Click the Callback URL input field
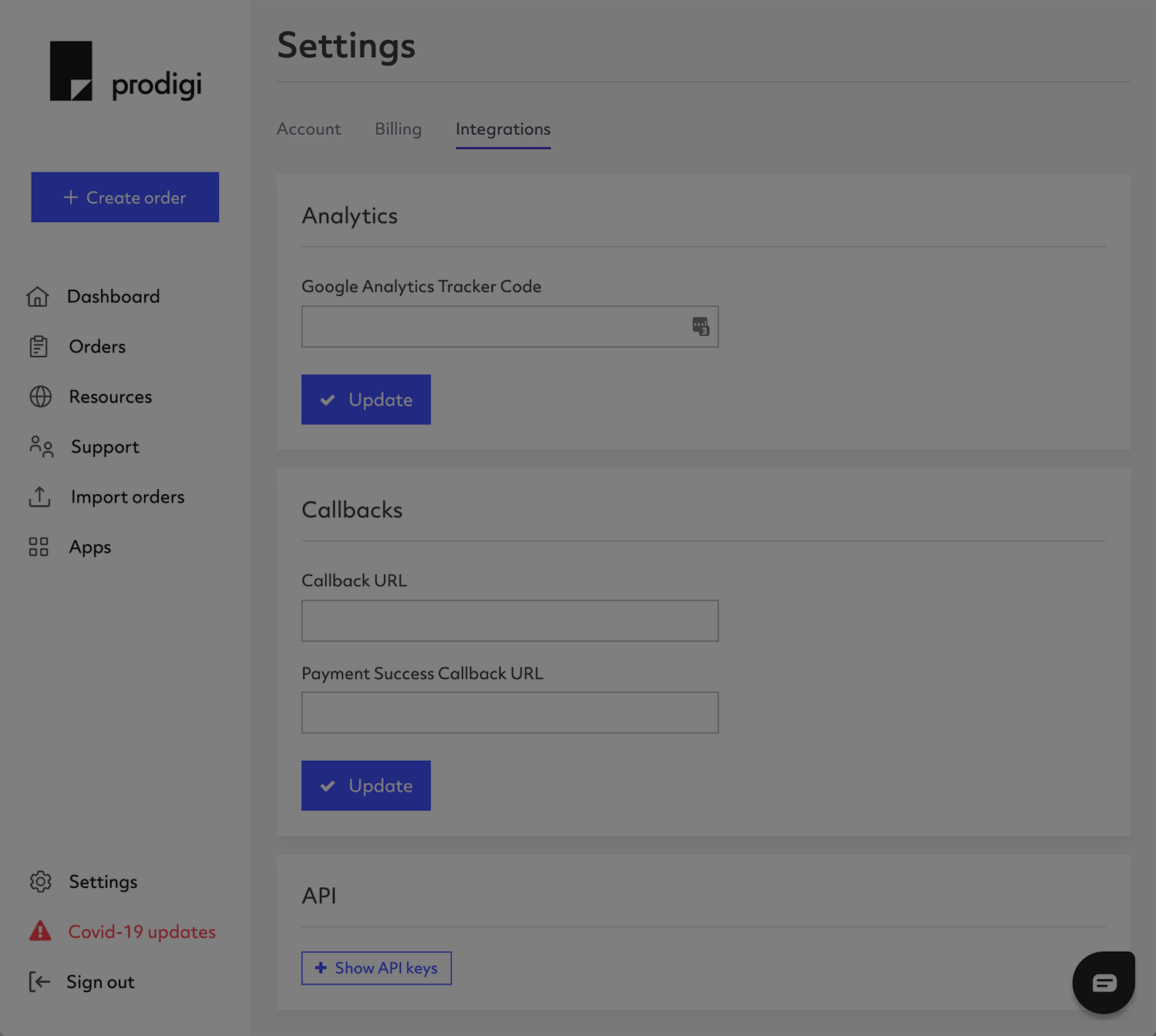The width and height of the screenshot is (1156, 1036). (509, 621)
